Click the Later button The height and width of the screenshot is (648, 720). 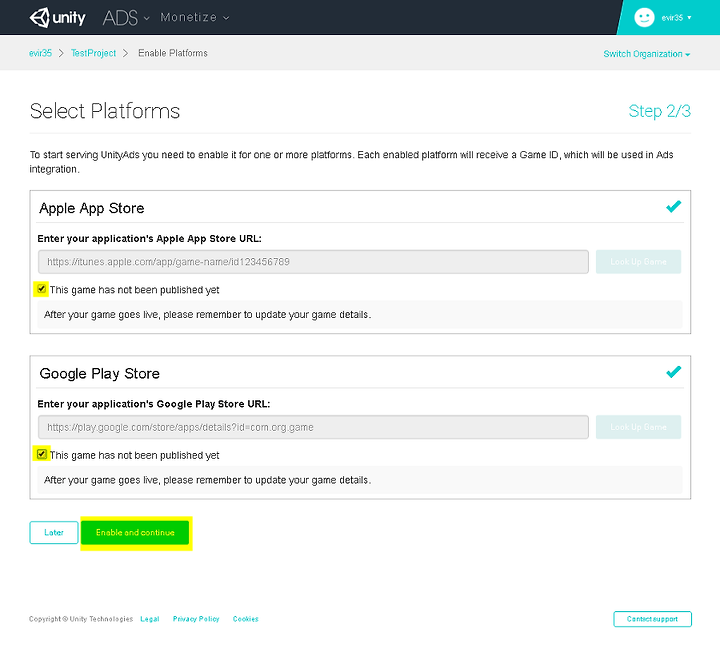(54, 533)
